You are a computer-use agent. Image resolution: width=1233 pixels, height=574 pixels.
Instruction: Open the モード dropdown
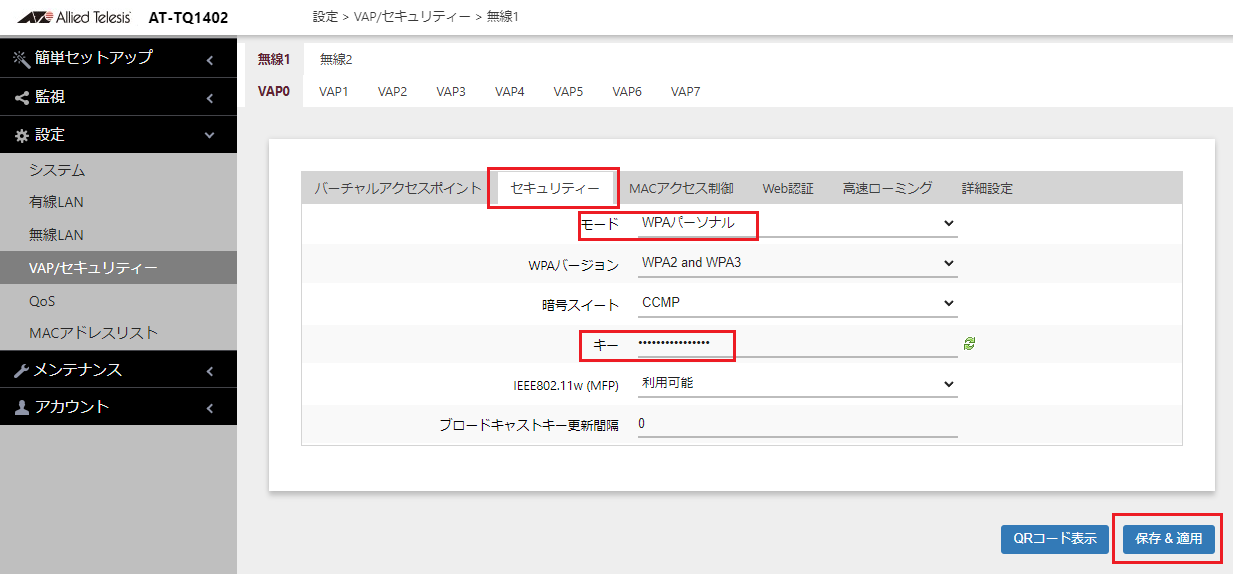click(797, 223)
